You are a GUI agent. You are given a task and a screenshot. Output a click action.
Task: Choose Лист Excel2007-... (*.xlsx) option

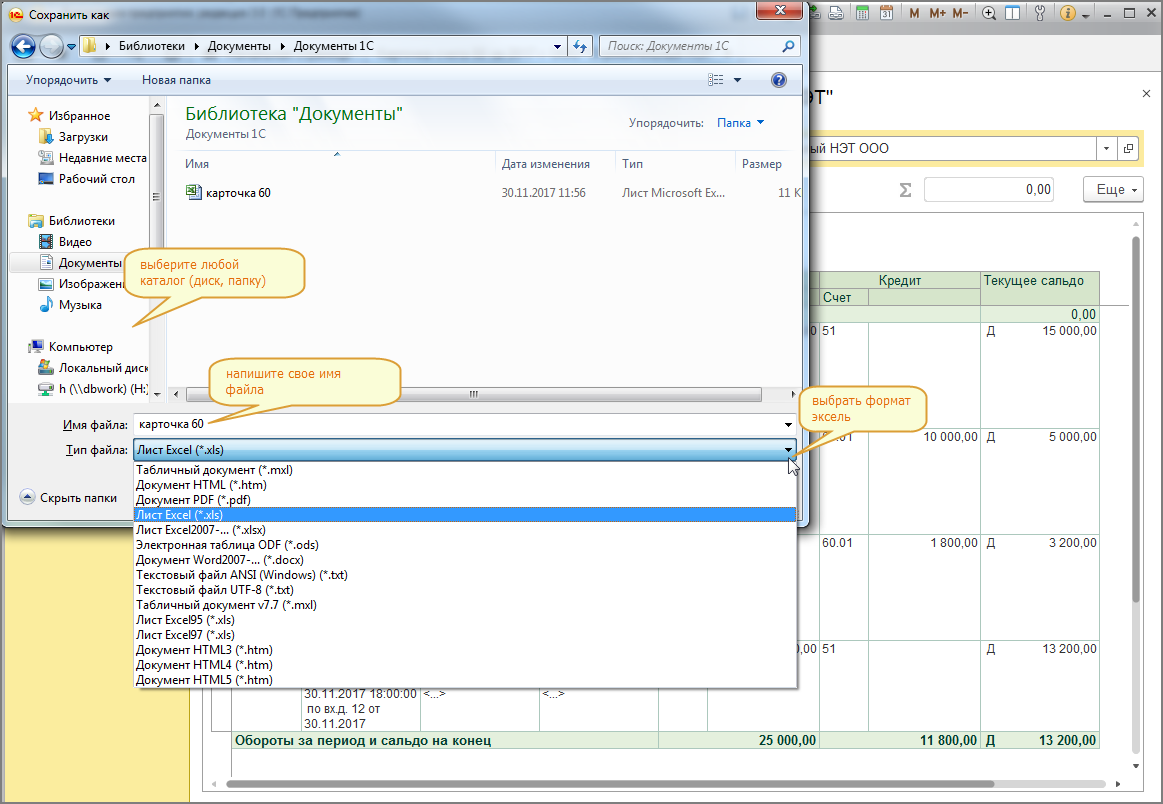pos(200,529)
